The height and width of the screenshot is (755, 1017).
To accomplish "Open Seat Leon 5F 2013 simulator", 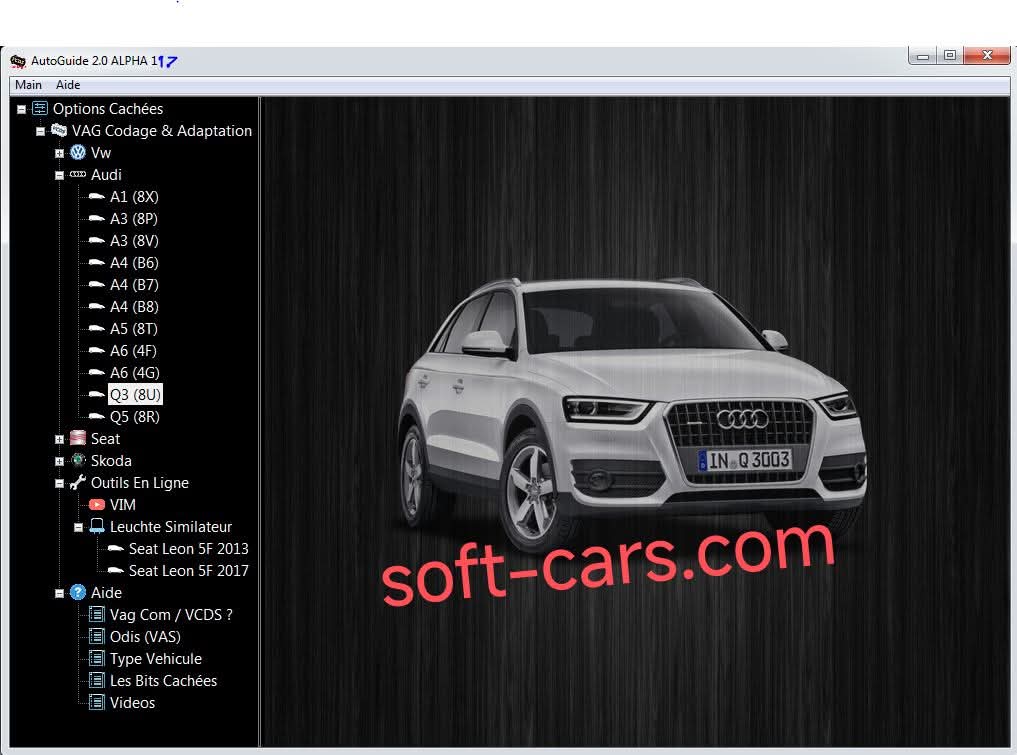I will [189, 549].
